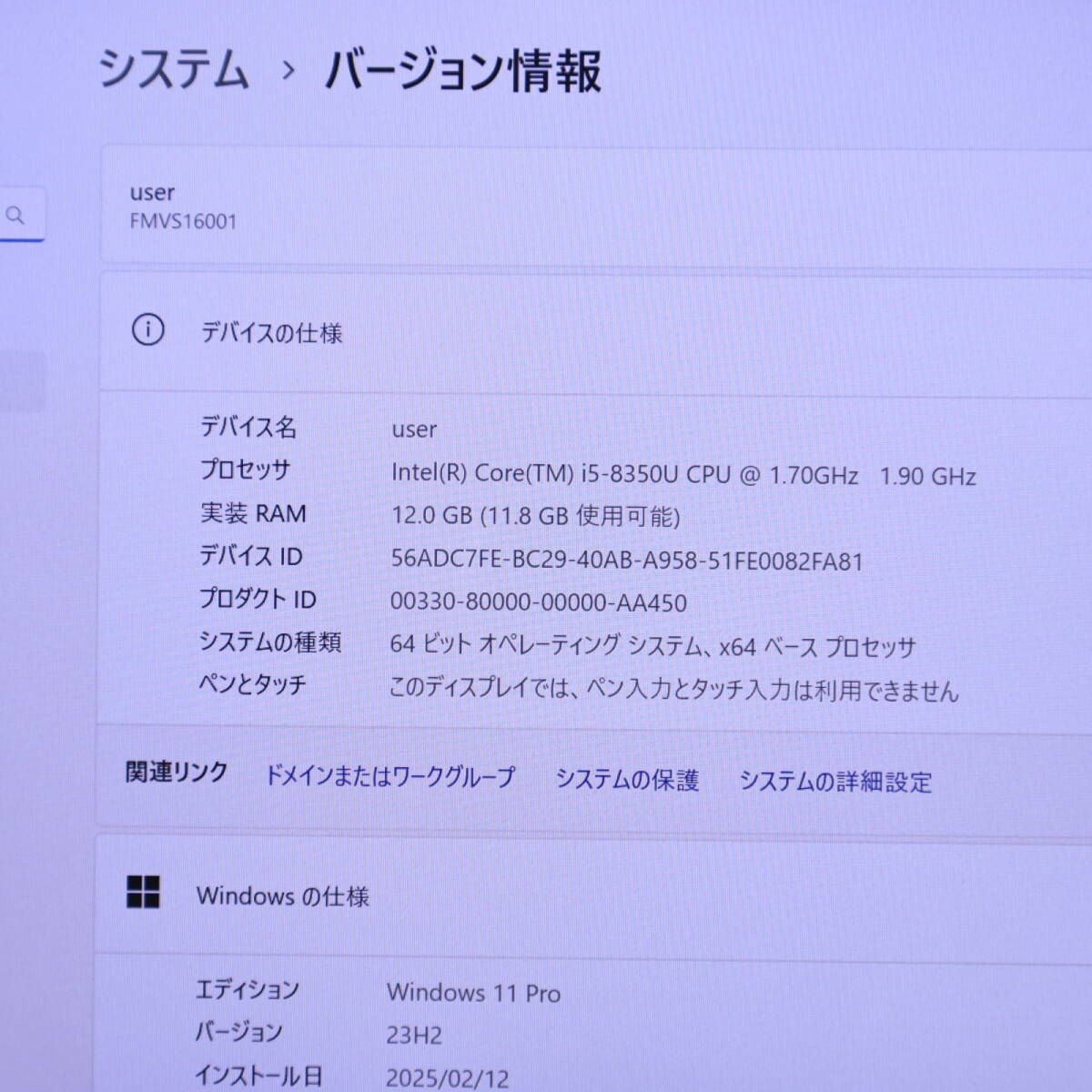Select the 実装 RAM label

253,513
